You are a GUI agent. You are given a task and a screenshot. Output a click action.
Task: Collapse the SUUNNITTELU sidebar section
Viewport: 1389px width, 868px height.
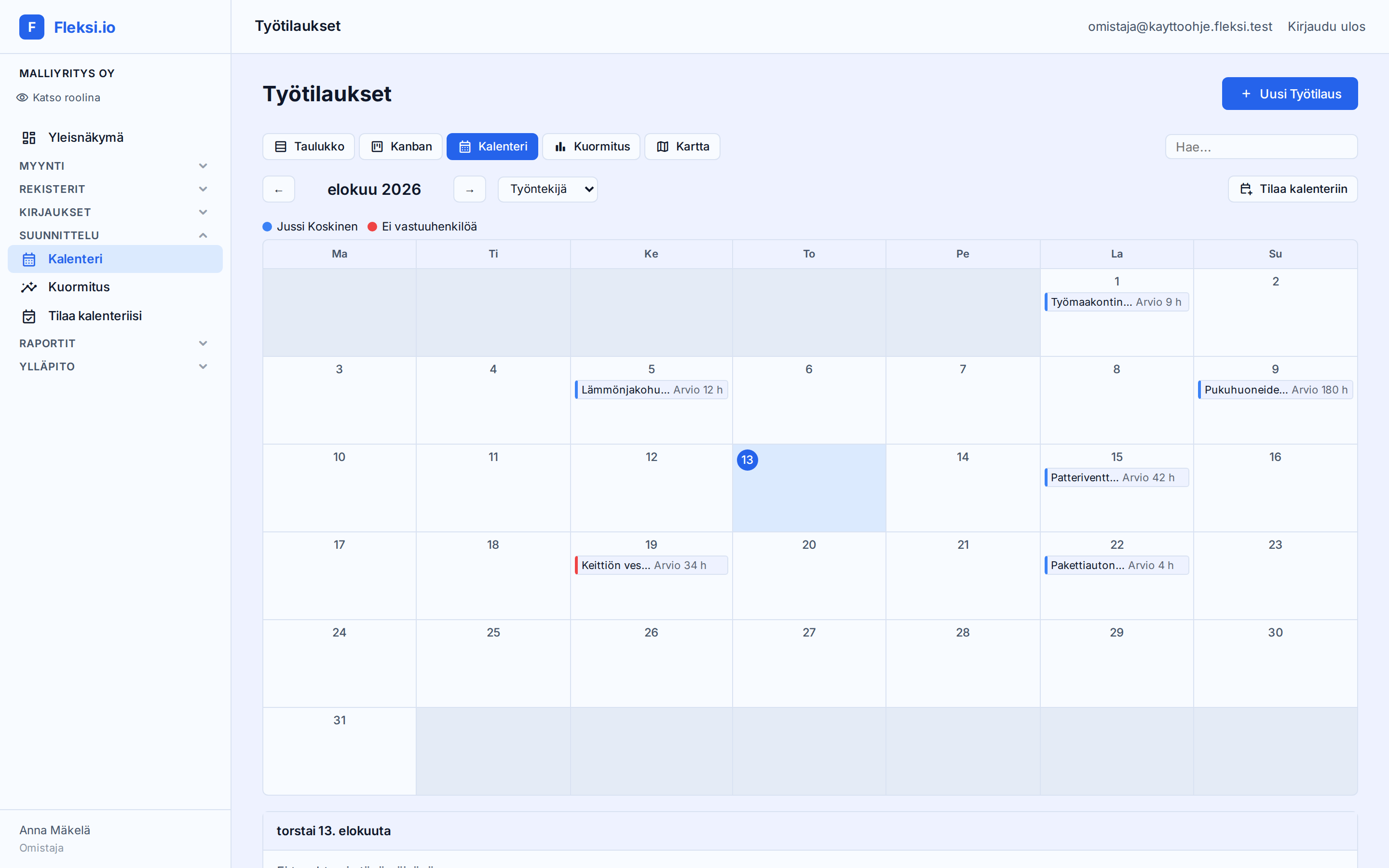(113, 235)
